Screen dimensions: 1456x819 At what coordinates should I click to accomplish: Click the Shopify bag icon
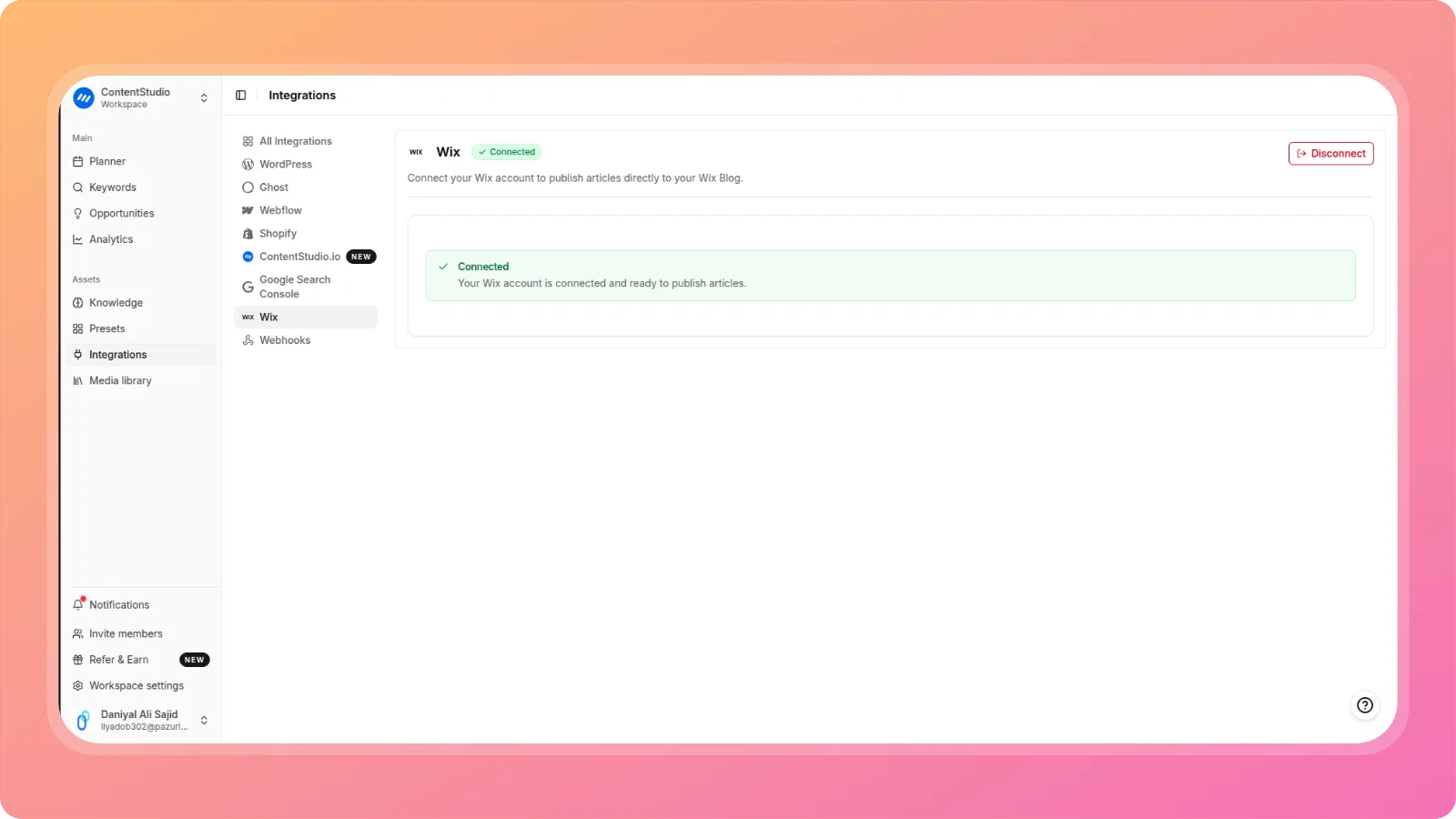(248, 234)
